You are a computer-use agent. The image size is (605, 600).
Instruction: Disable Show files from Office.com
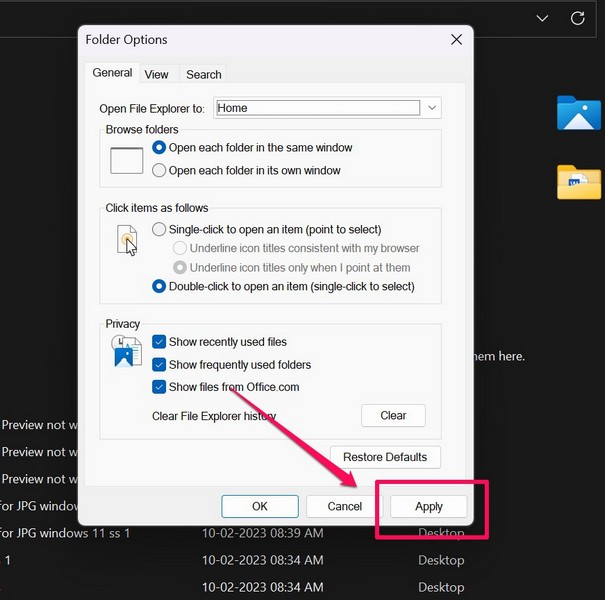tap(159, 387)
